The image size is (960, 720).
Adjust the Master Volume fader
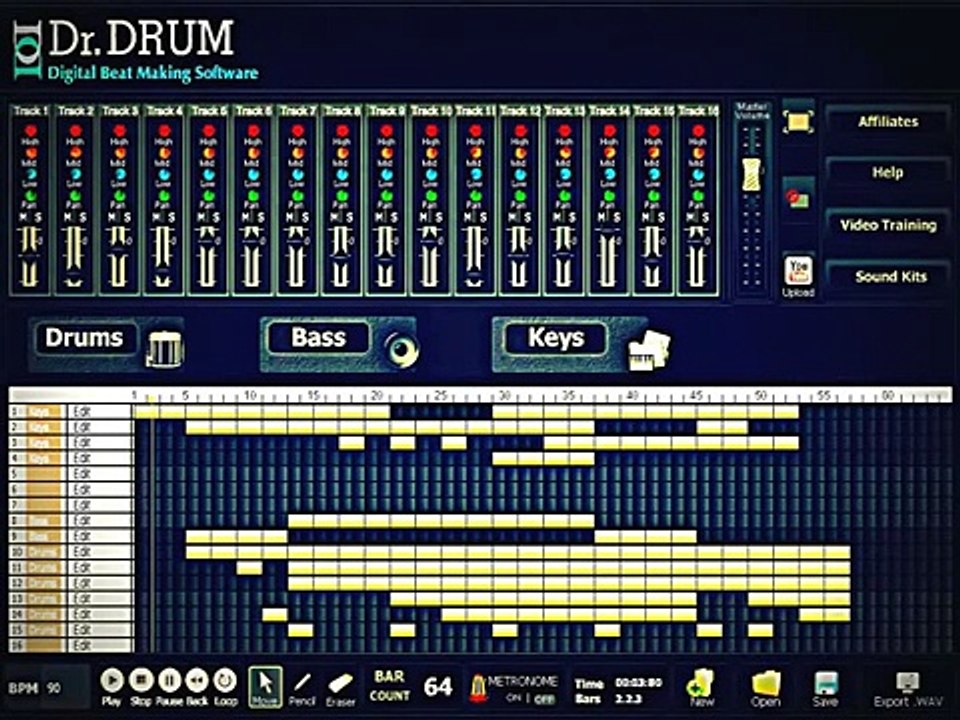(752, 174)
